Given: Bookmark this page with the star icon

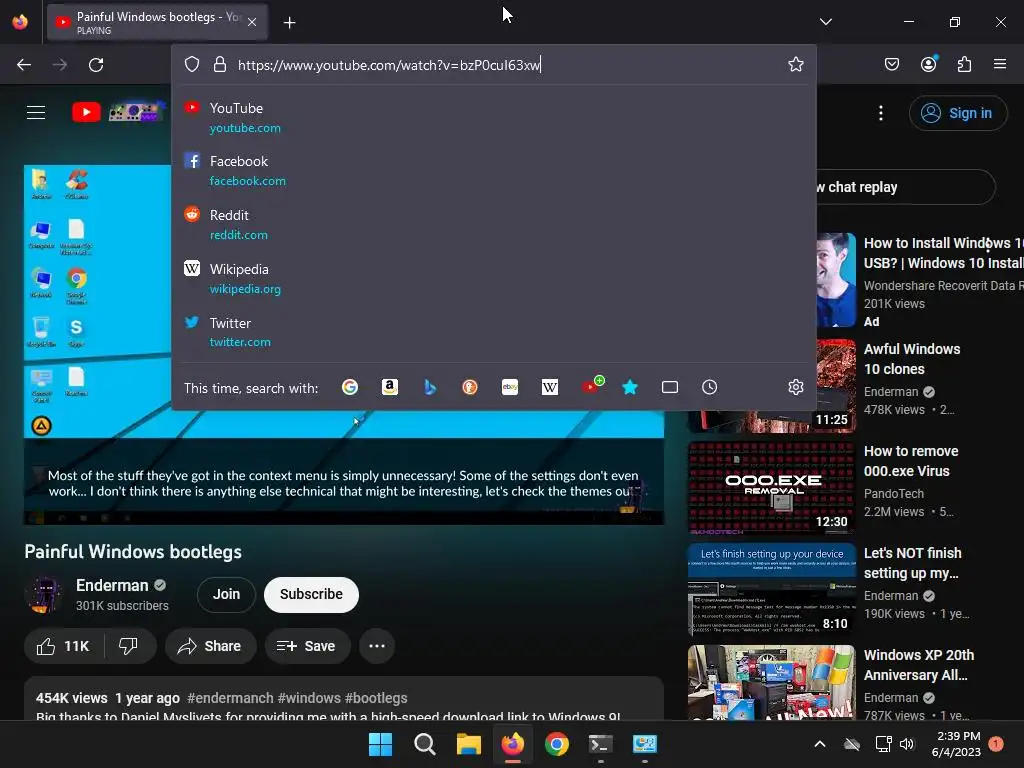Looking at the screenshot, I should pyautogui.click(x=795, y=64).
